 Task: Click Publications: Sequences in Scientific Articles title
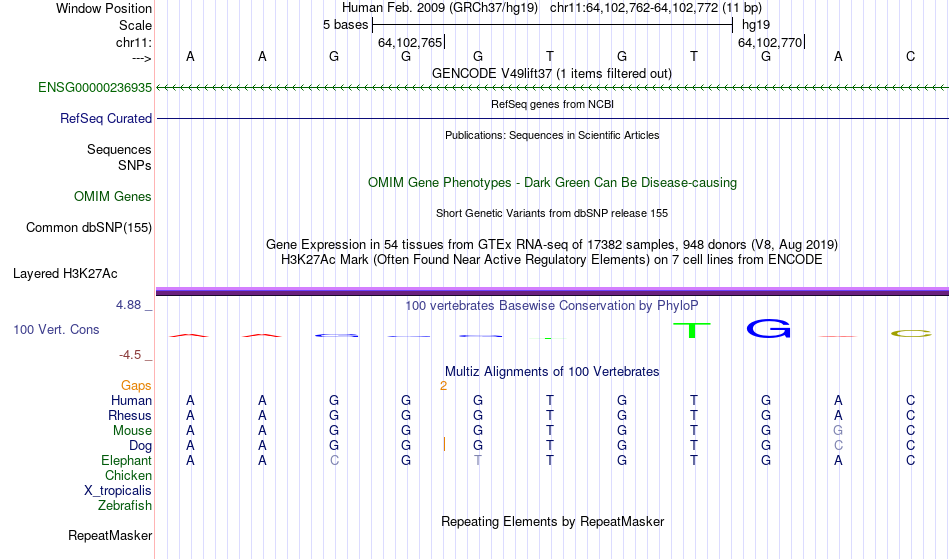pyautogui.click(x=552, y=135)
